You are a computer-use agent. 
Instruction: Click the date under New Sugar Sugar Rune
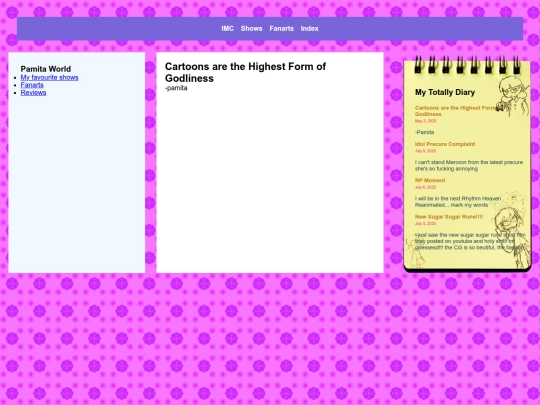point(425,224)
